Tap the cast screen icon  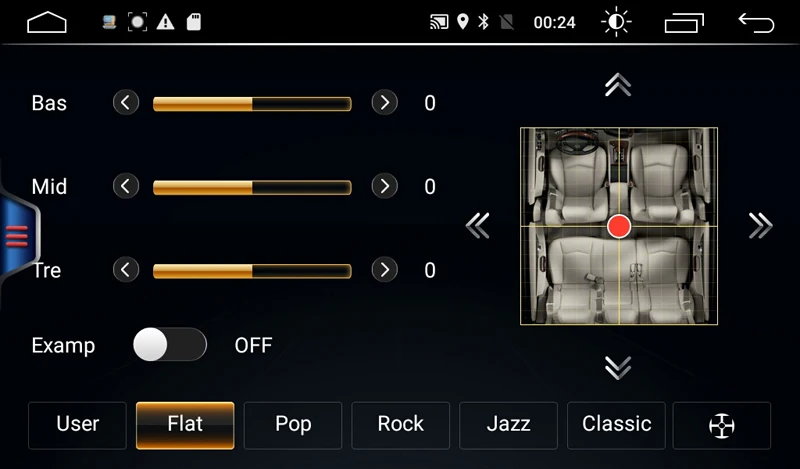(x=439, y=22)
